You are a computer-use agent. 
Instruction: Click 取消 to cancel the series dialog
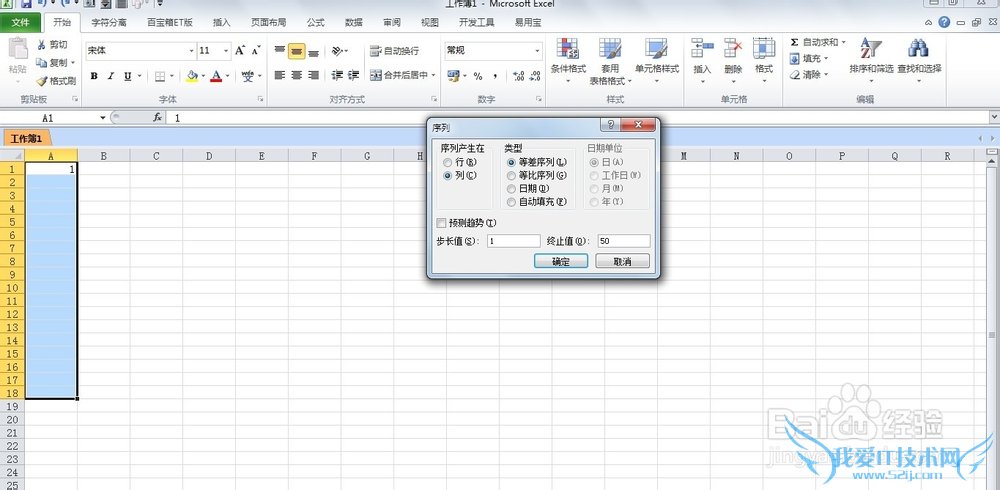[x=622, y=261]
